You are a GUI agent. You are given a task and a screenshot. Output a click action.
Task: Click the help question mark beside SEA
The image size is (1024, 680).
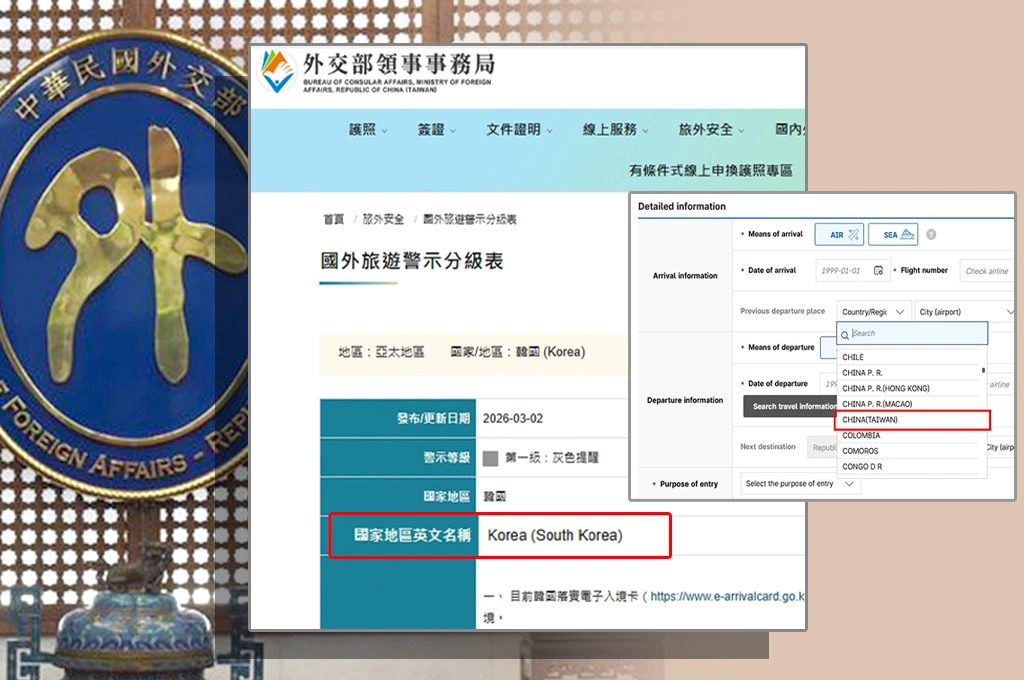[931, 234]
